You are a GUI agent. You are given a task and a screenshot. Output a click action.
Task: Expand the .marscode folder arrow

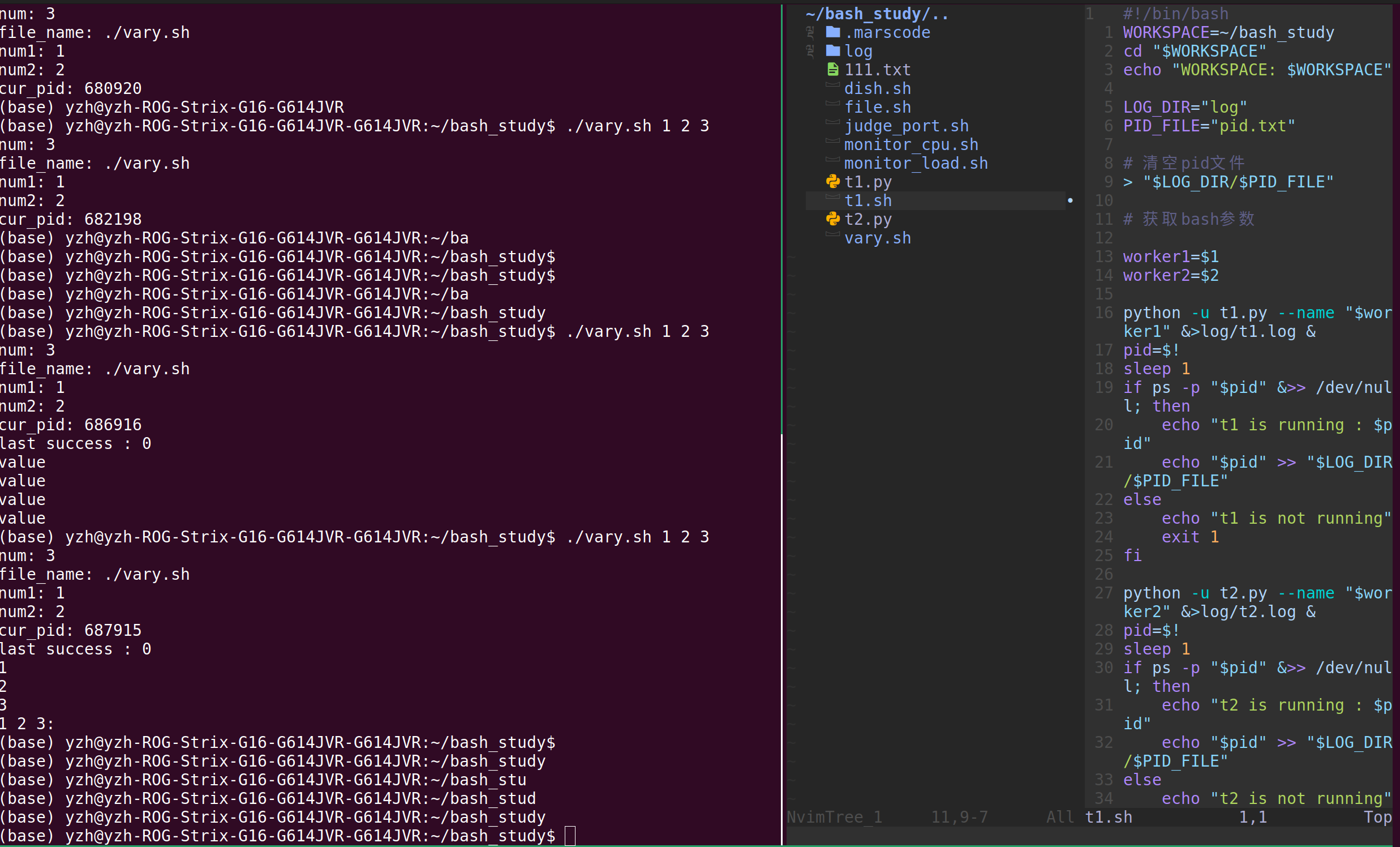810,32
